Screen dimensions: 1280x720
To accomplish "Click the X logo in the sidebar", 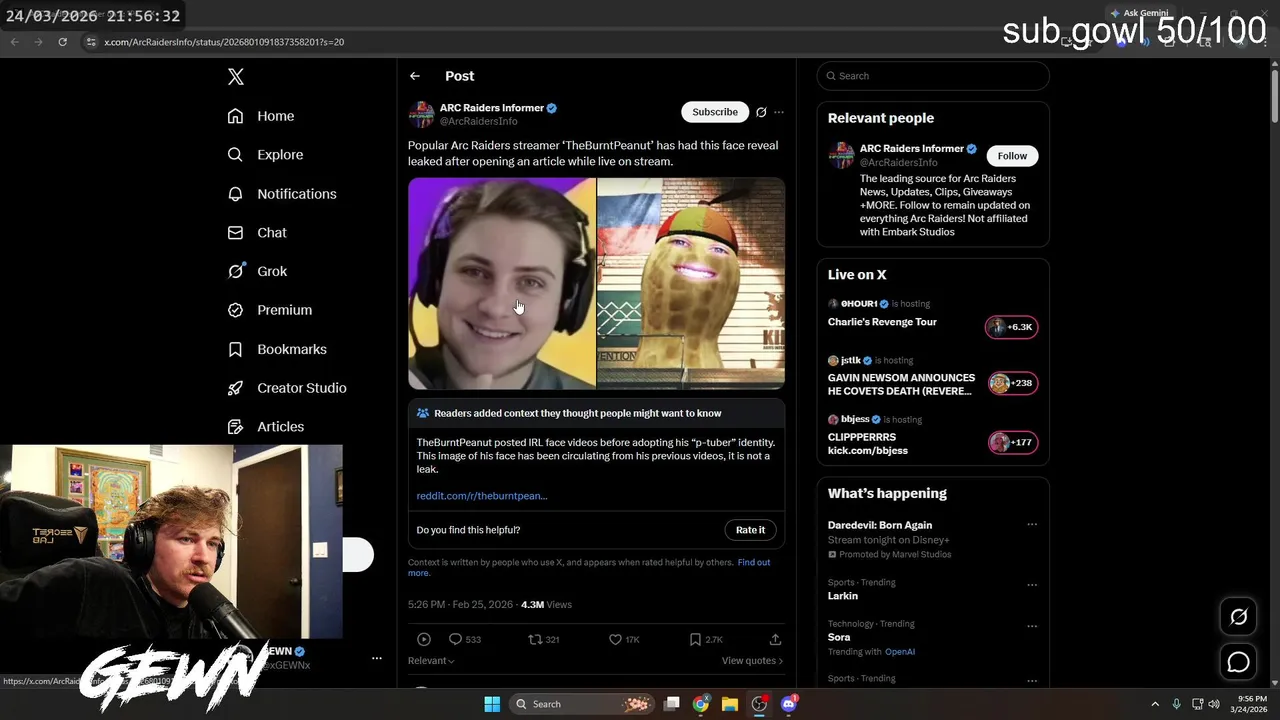I will click(x=235, y=77).
